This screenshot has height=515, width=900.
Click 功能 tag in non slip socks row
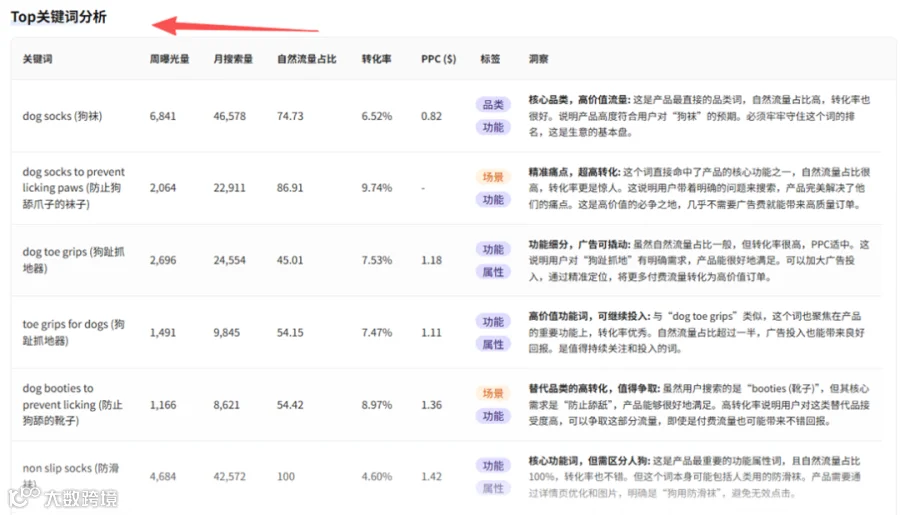(x=493, y=466)
